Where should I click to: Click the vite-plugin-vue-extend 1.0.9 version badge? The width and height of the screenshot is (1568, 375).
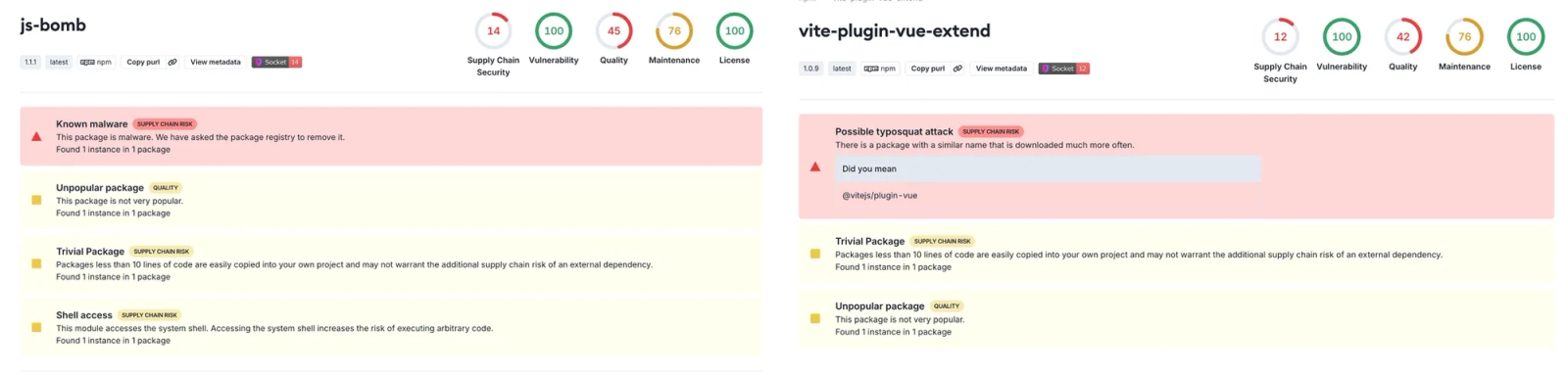(x=811, y=69)
